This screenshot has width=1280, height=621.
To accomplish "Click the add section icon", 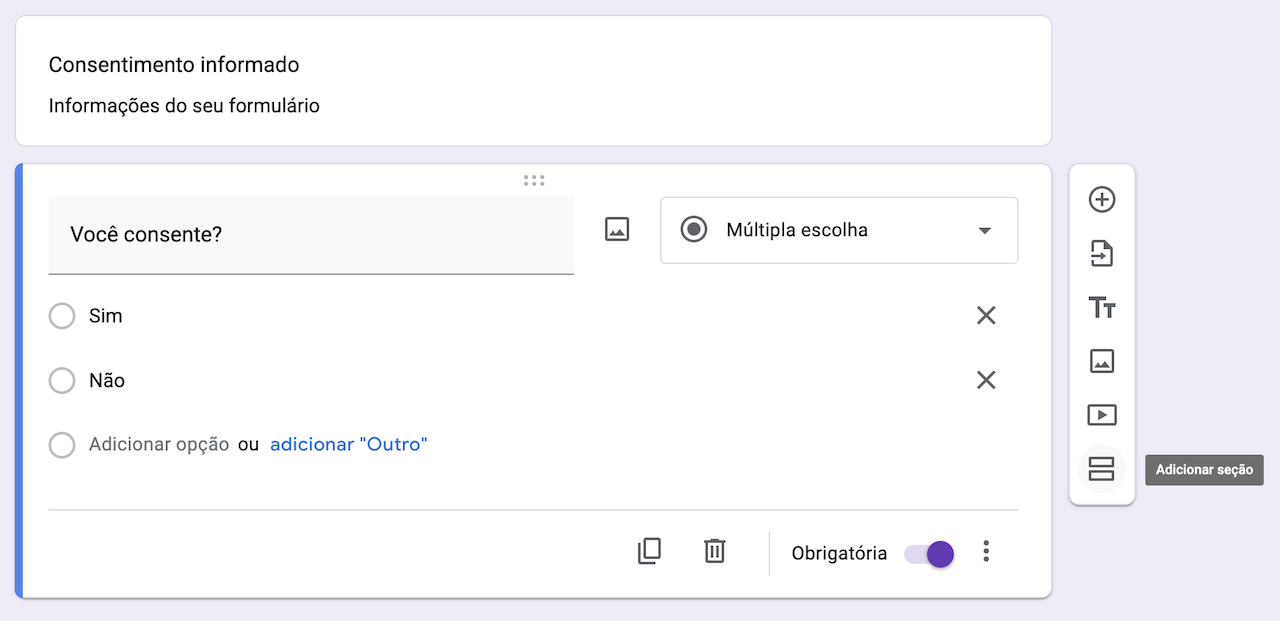I will (x=1101, y=468).
